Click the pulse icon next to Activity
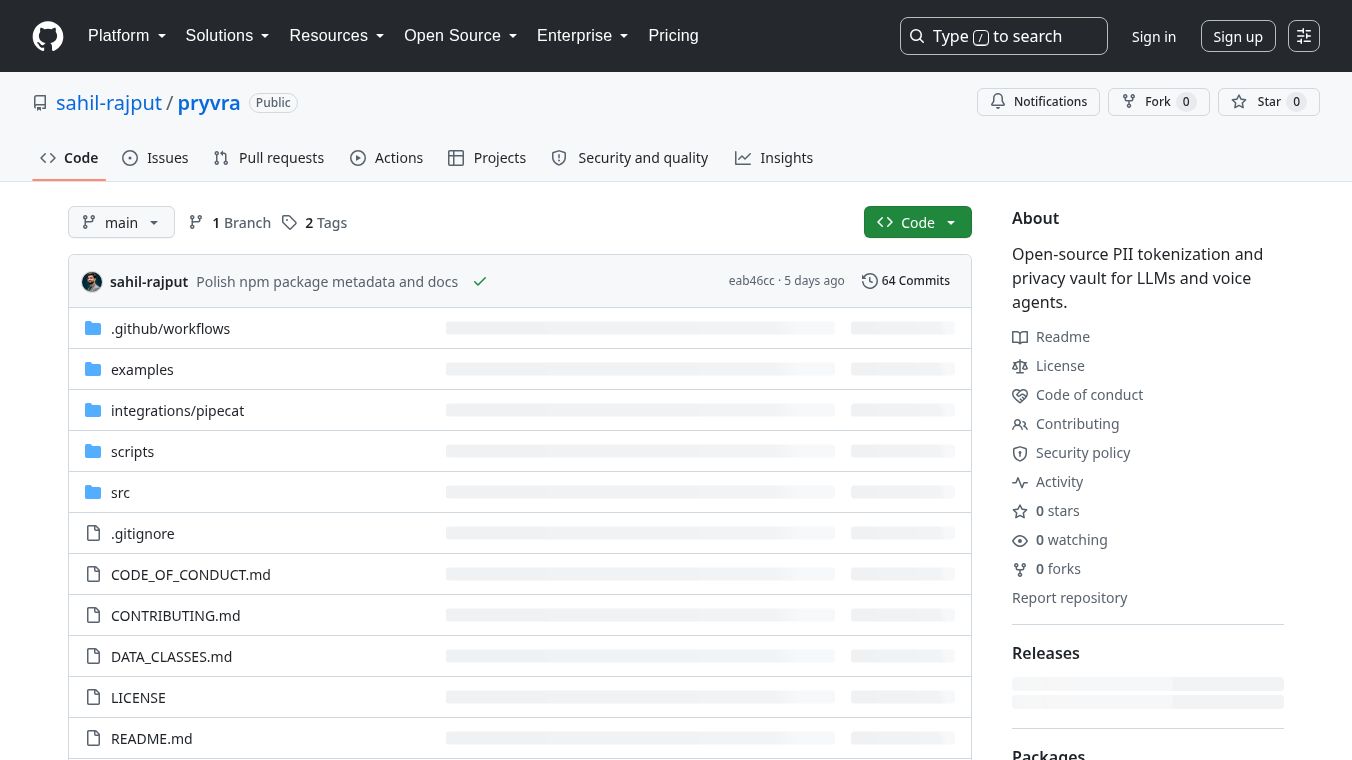This screenshot has height=760, width=1352. 1020,482
